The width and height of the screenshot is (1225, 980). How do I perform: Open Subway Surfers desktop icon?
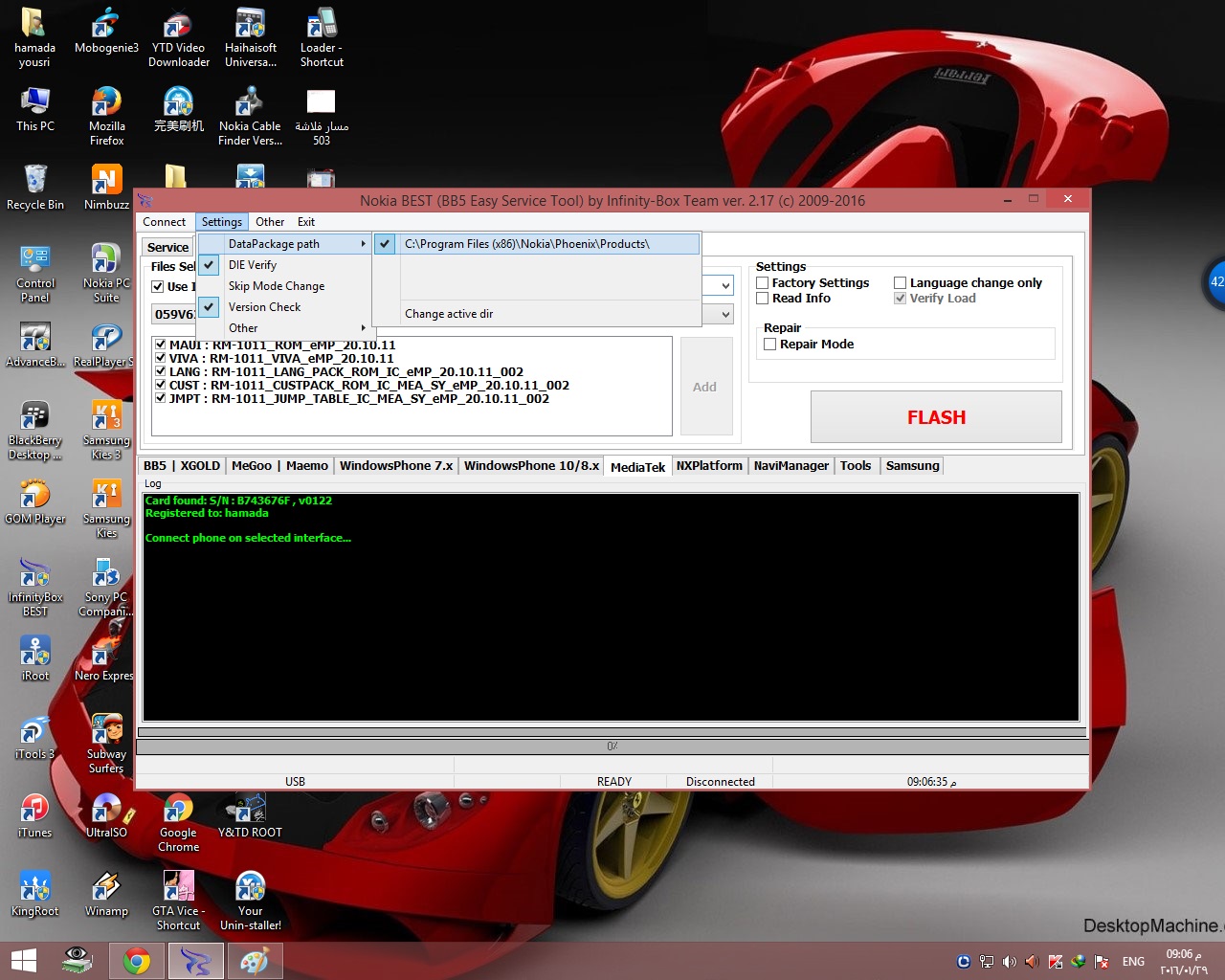coord(106,745)
